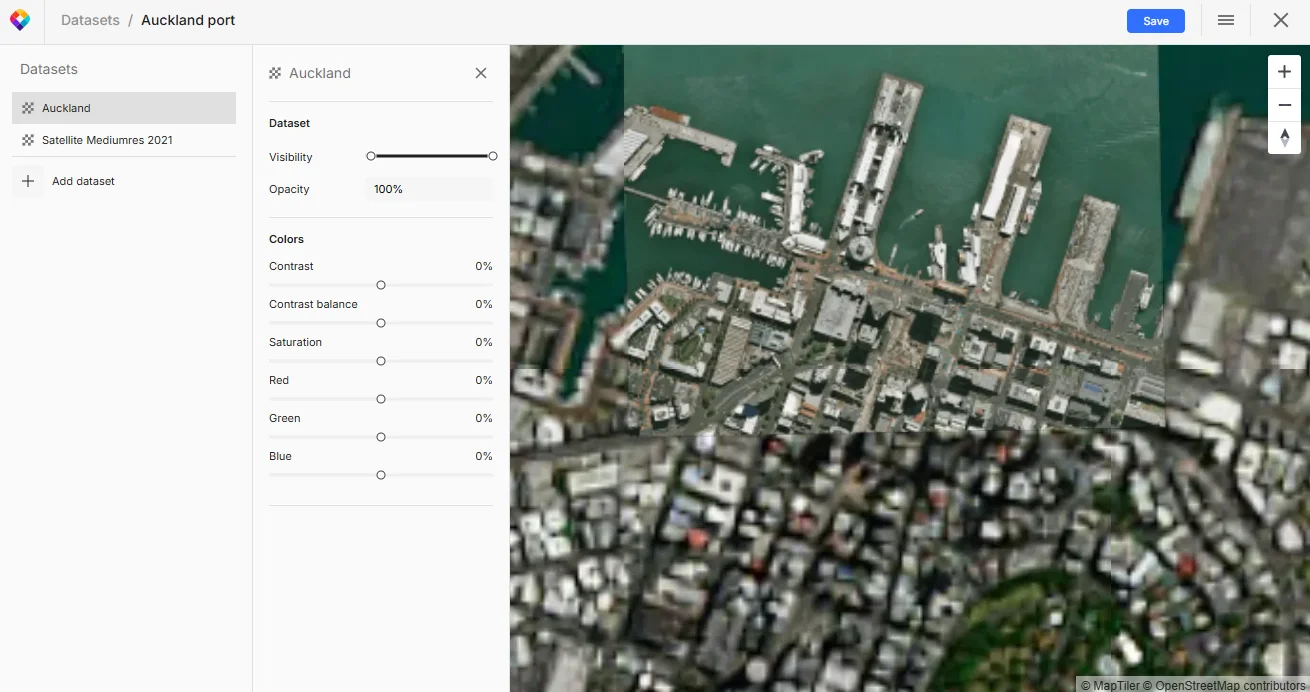1310x692 pixels.
Task: Click the MapTiler logo icon
Action: 20,20
